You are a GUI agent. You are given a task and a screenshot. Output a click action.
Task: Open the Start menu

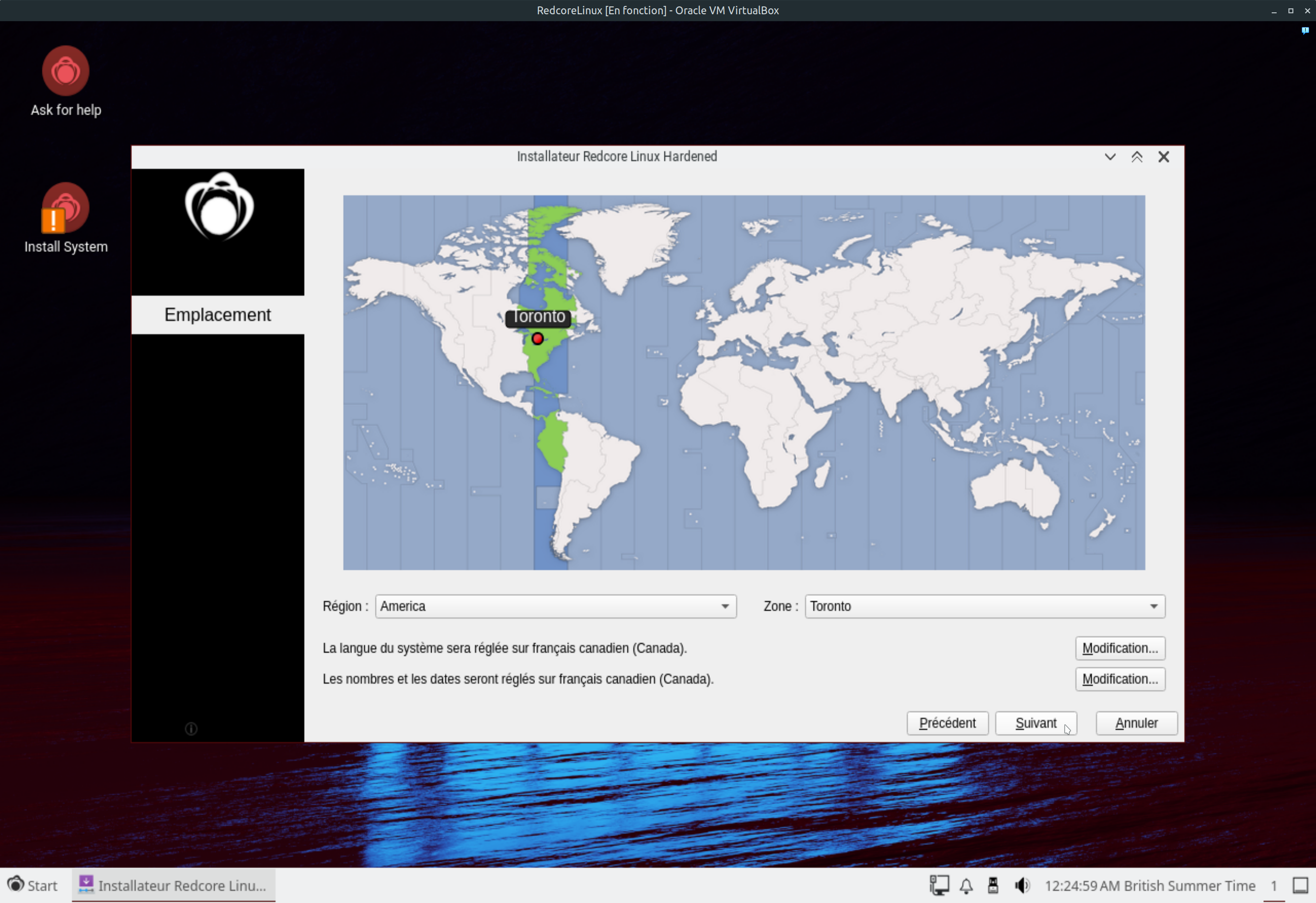tap(33, 885)
